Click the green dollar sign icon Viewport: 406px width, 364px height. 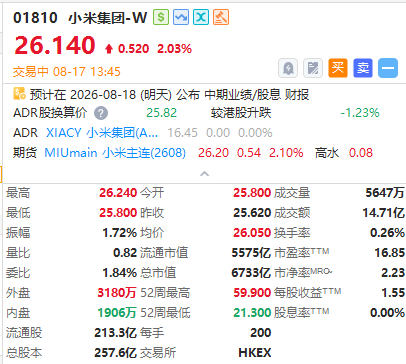coord(161,17)
